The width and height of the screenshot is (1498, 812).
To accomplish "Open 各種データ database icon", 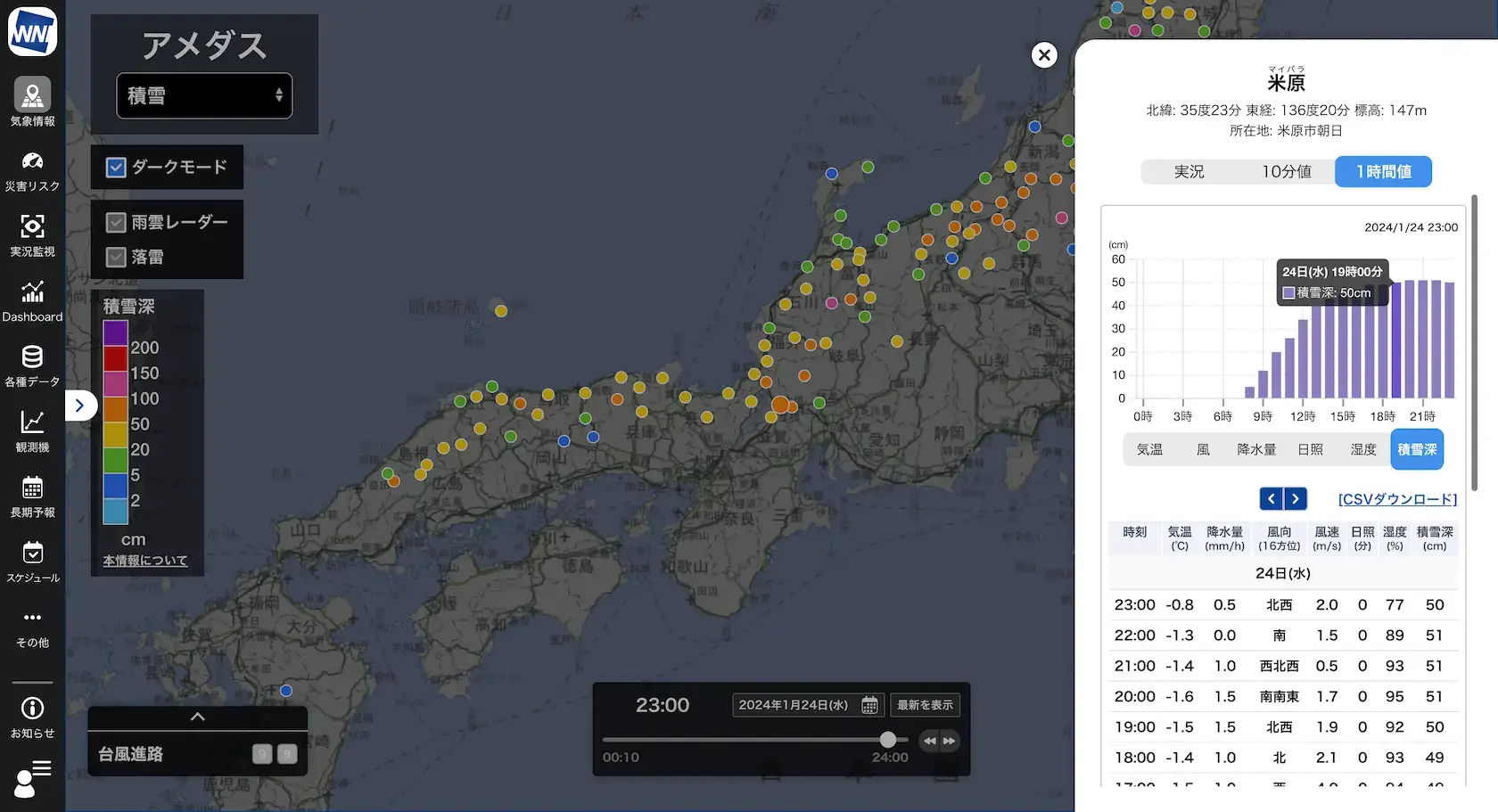I will coord(32,366).
